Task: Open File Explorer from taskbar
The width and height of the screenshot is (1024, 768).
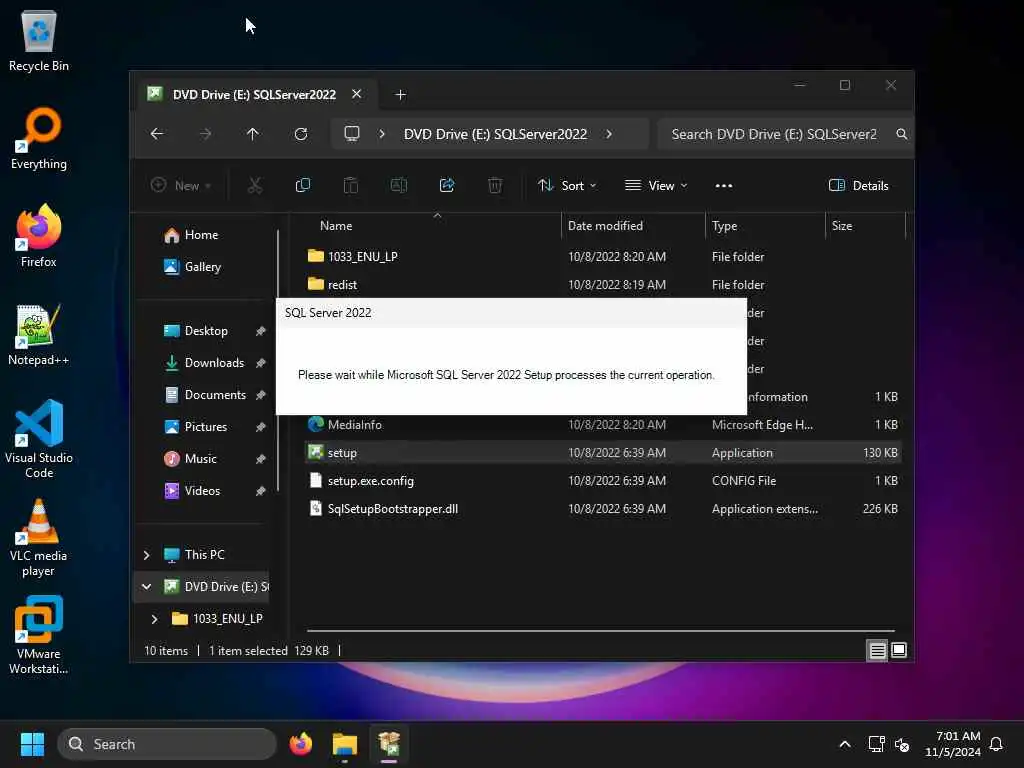Action: point(345,744)
